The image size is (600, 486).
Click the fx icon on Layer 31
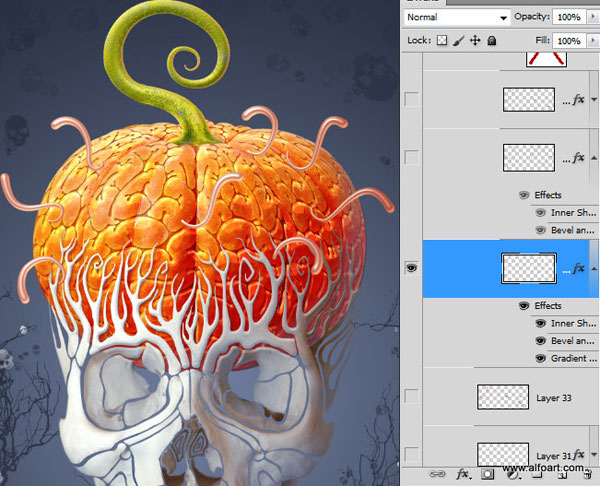tap(579, 454)
